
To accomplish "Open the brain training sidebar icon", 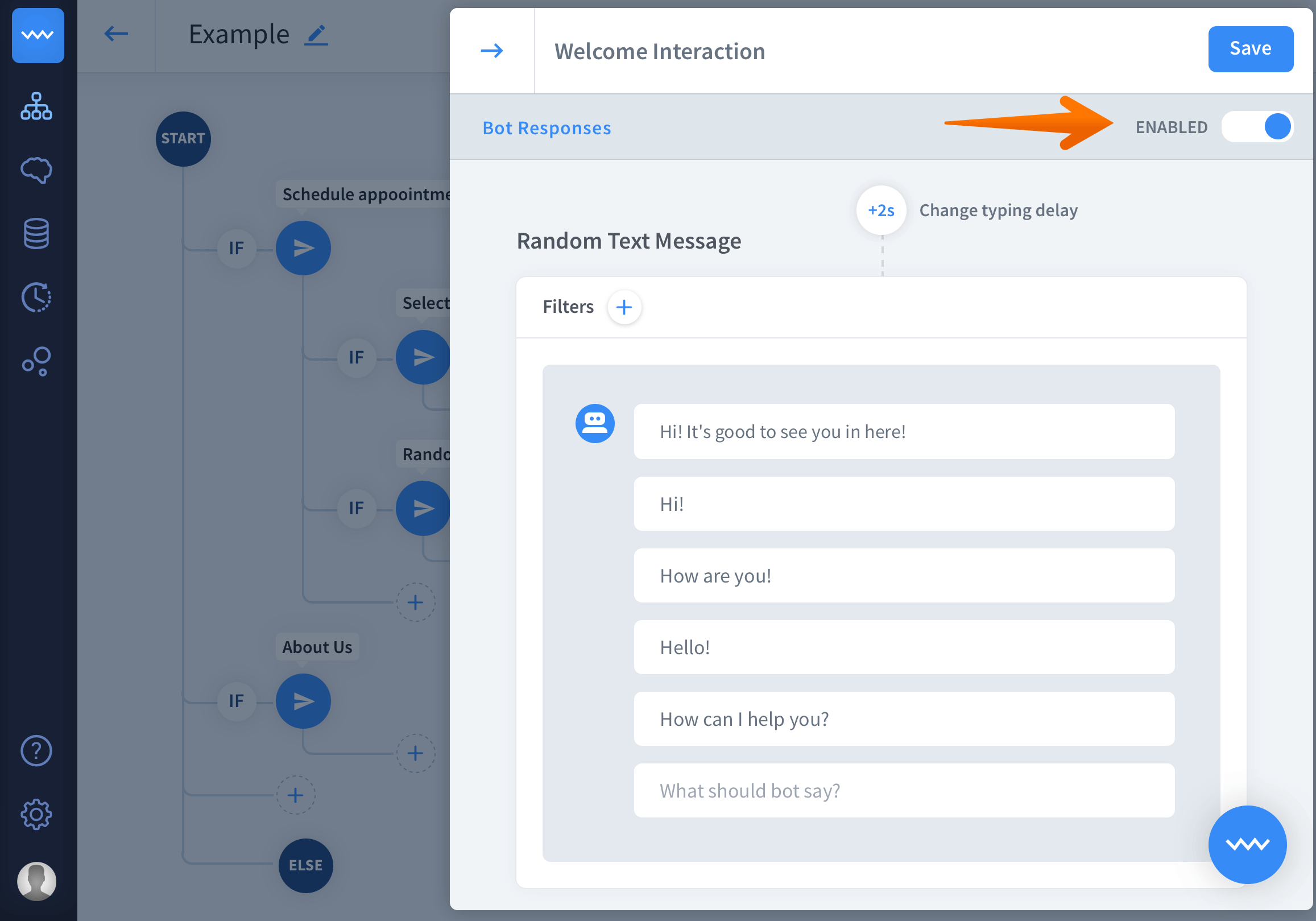I will click(x=36, y=170).
